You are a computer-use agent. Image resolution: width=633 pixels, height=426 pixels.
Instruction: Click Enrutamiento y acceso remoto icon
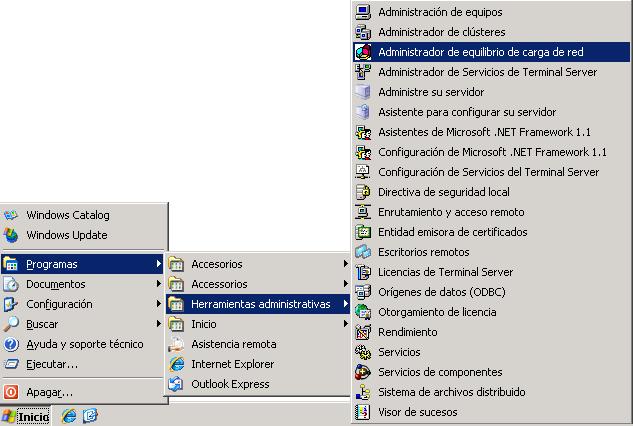pyautogui.click(x=363, y=212)
